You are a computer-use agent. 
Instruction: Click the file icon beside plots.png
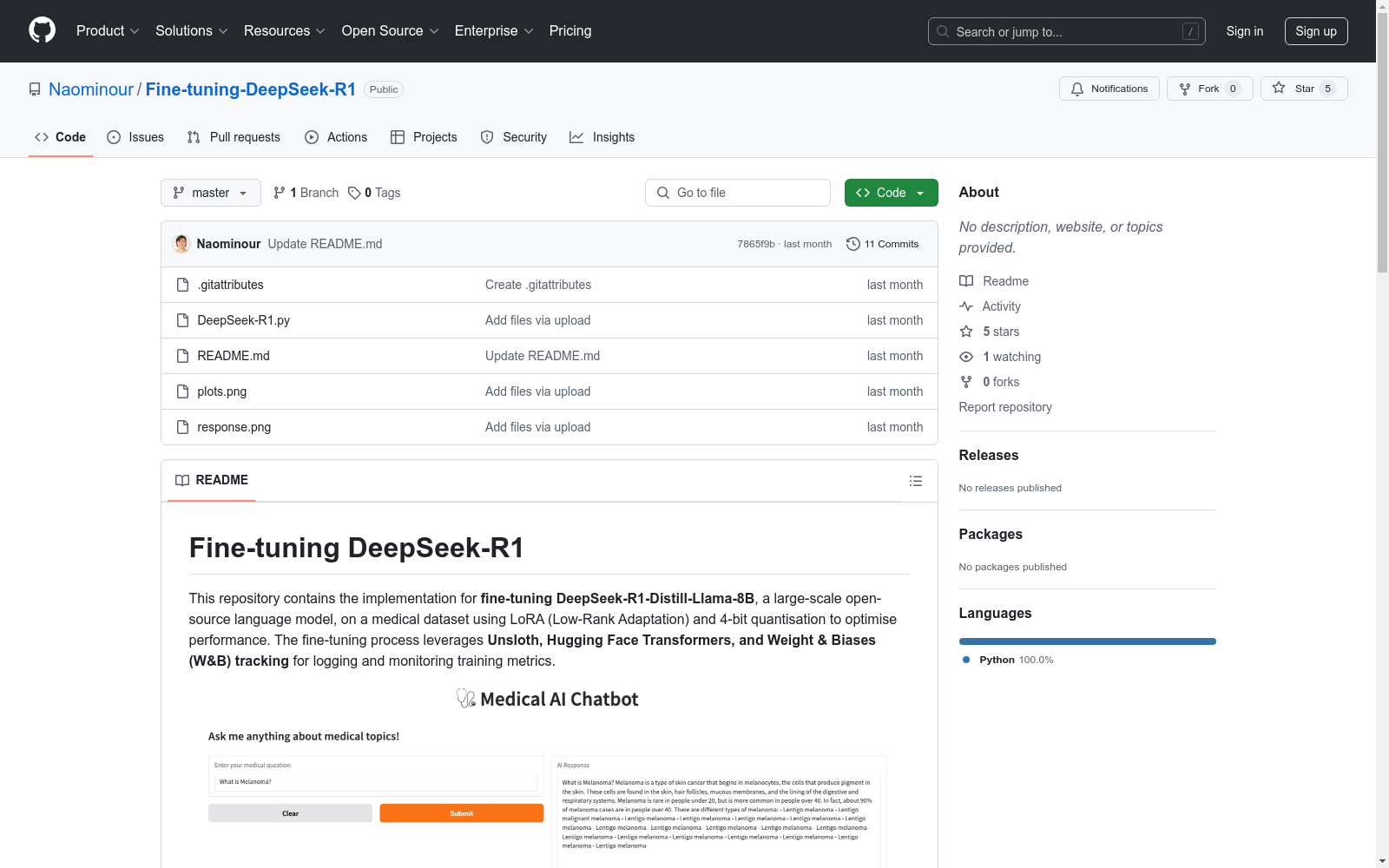[182, 391]
